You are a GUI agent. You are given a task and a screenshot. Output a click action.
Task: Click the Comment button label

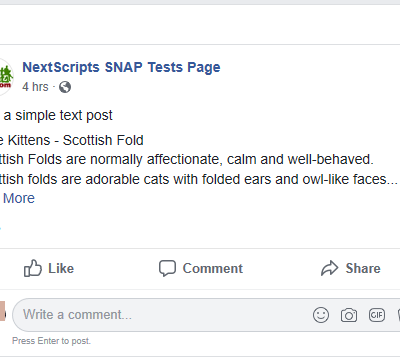pyautogui.click(x=213, y=268)
